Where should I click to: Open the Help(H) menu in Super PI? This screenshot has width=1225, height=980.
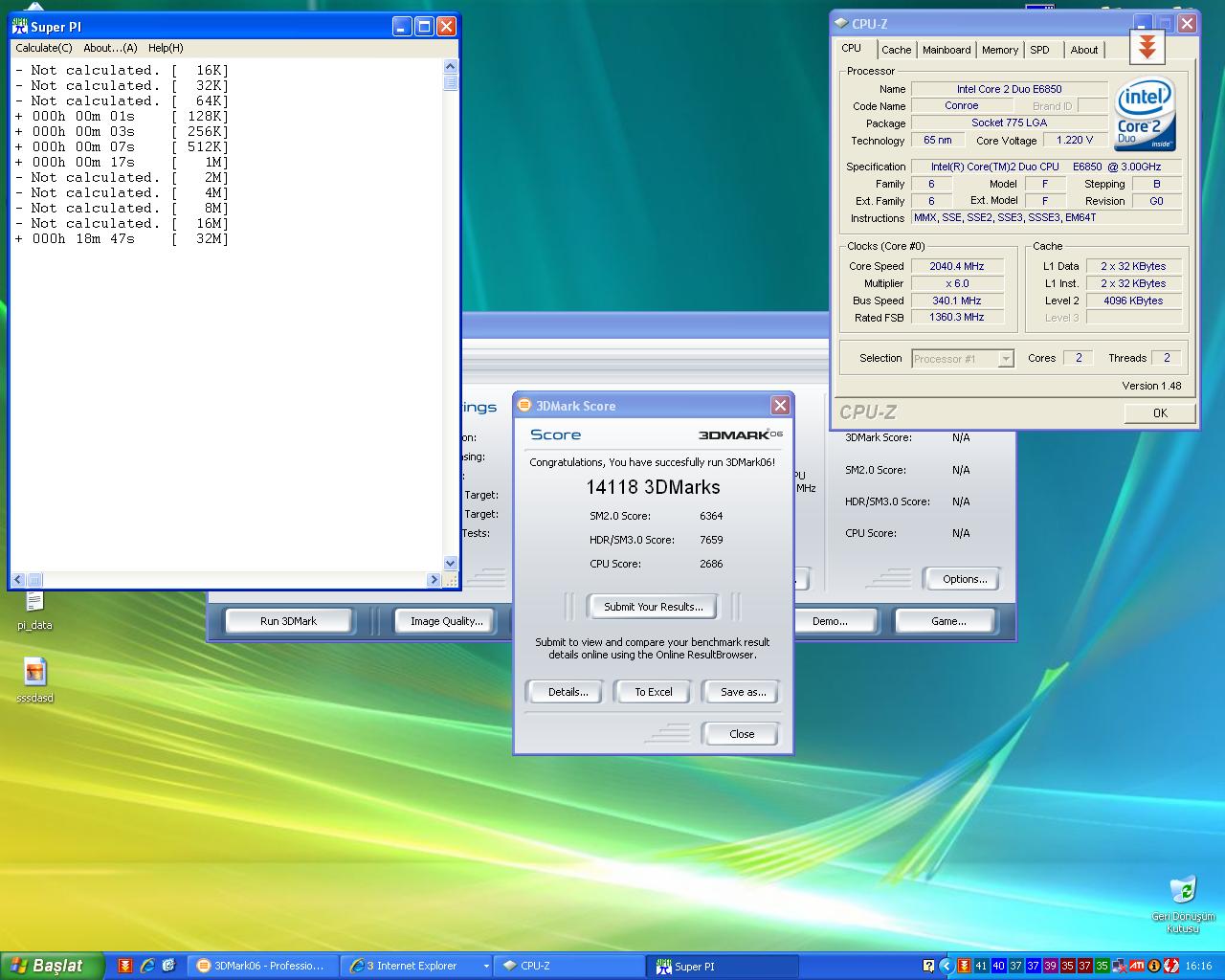tap(166, 48)
